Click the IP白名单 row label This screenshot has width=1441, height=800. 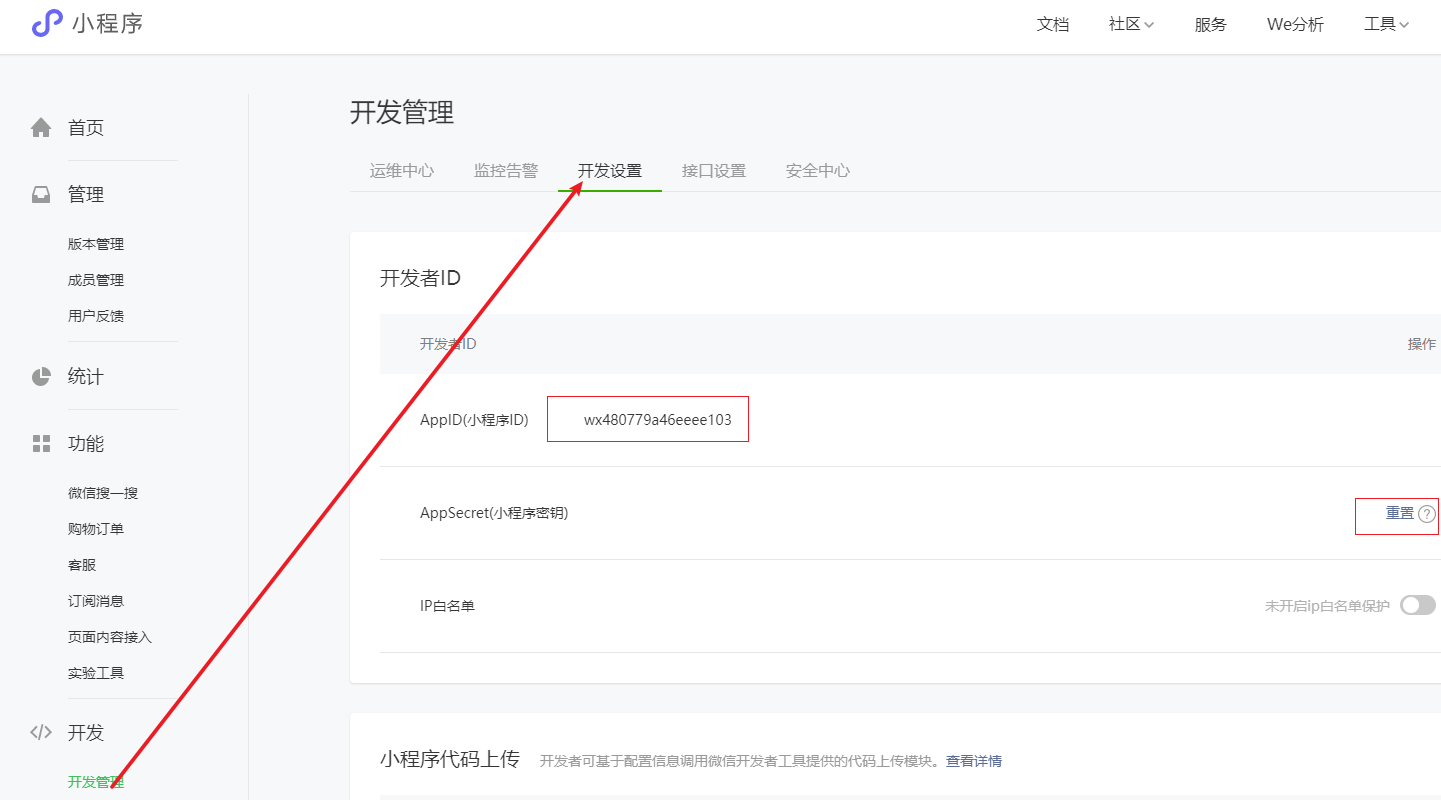[x=447, y=606]
